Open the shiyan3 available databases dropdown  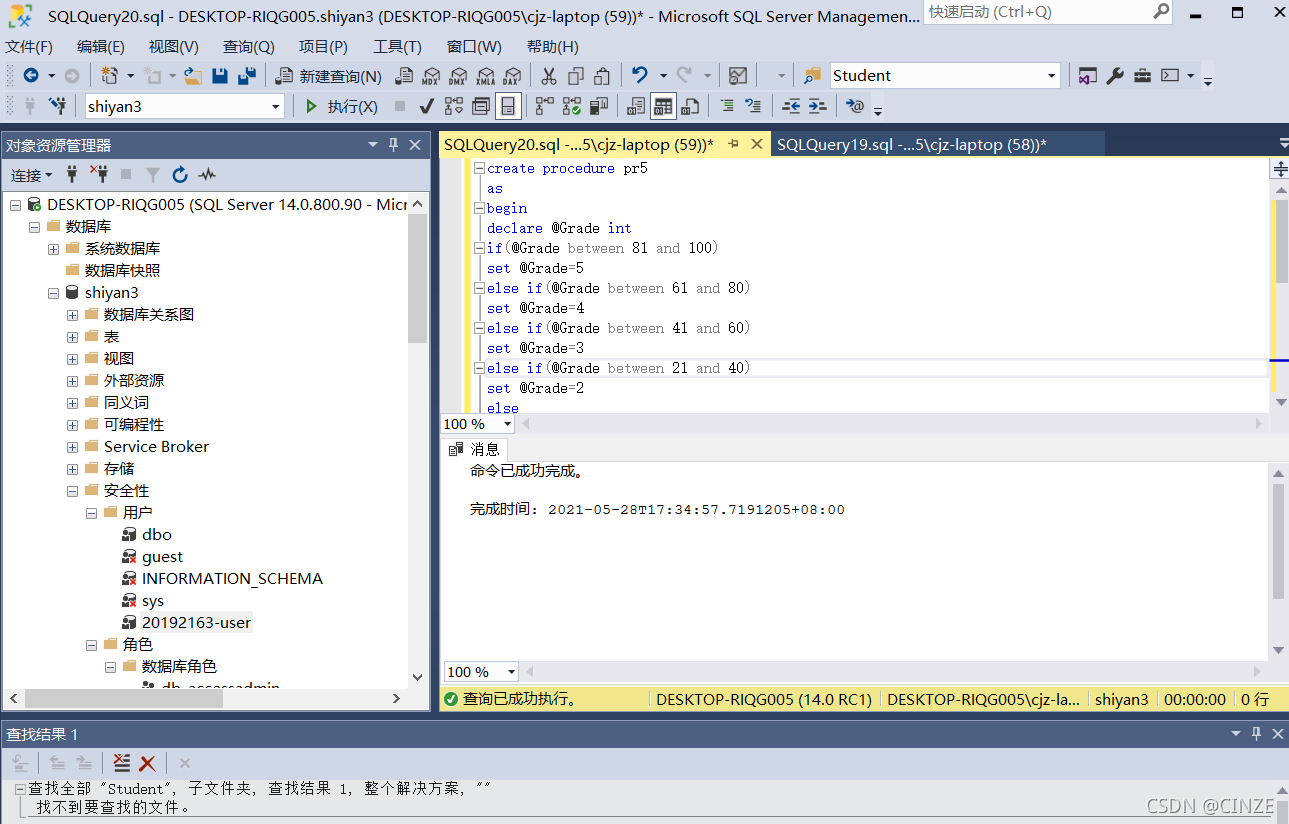(x=277, y=106)
